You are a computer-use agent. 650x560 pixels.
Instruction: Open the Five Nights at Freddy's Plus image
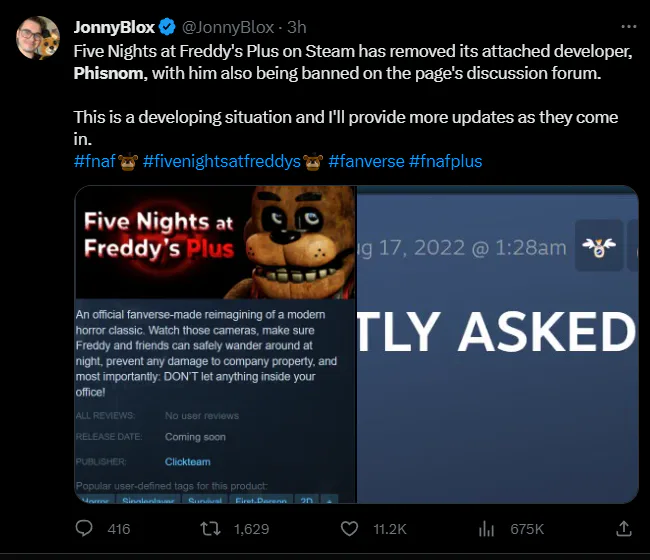click(215, 344)
